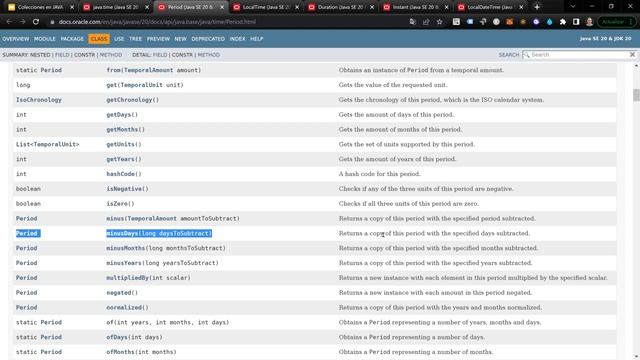This screenshot has width=640, height=360.
Task: Open TREE in the Javadoc nav bar
Action: [135, 39]
